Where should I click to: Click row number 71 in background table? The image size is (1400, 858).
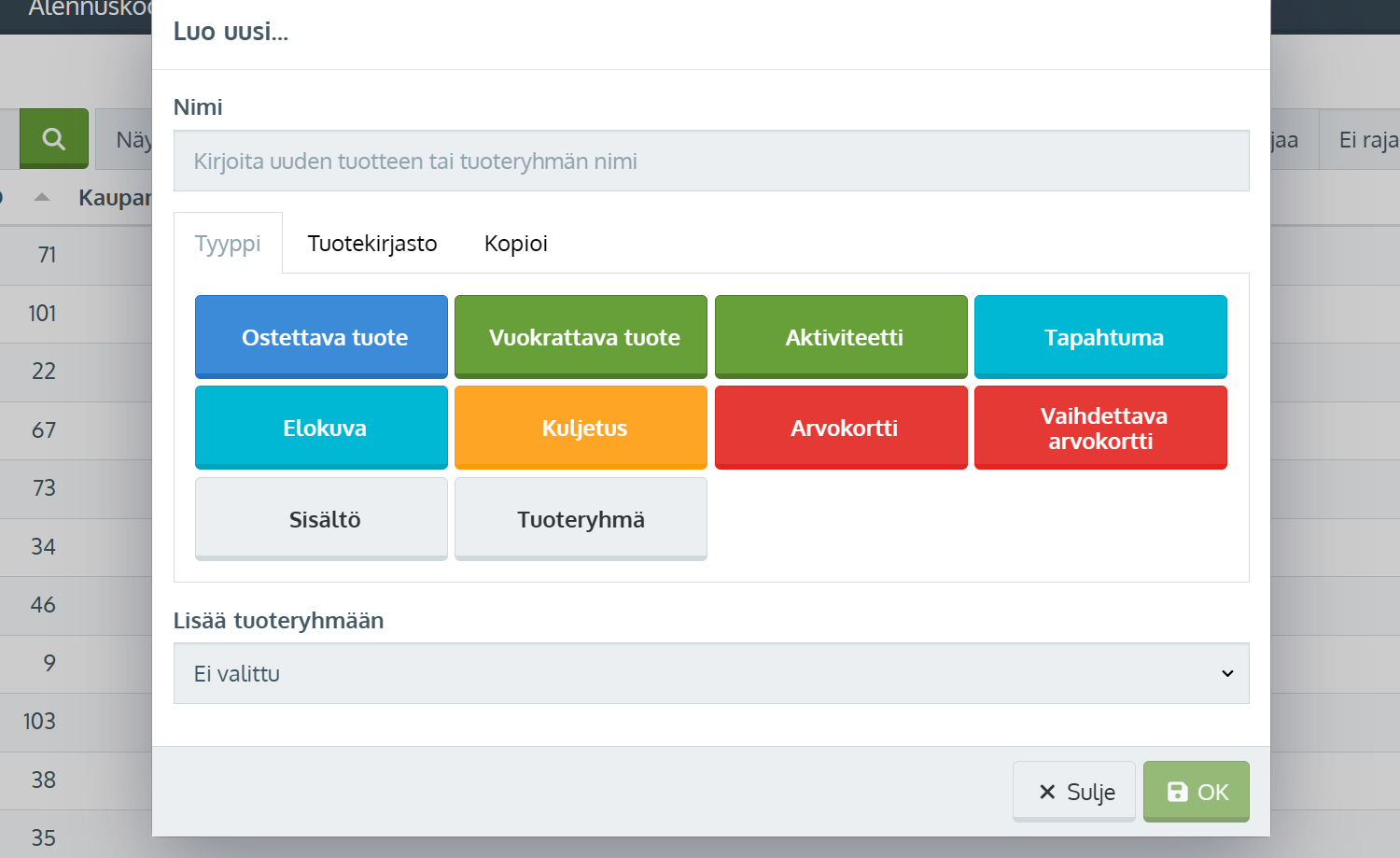pos(47,255)
